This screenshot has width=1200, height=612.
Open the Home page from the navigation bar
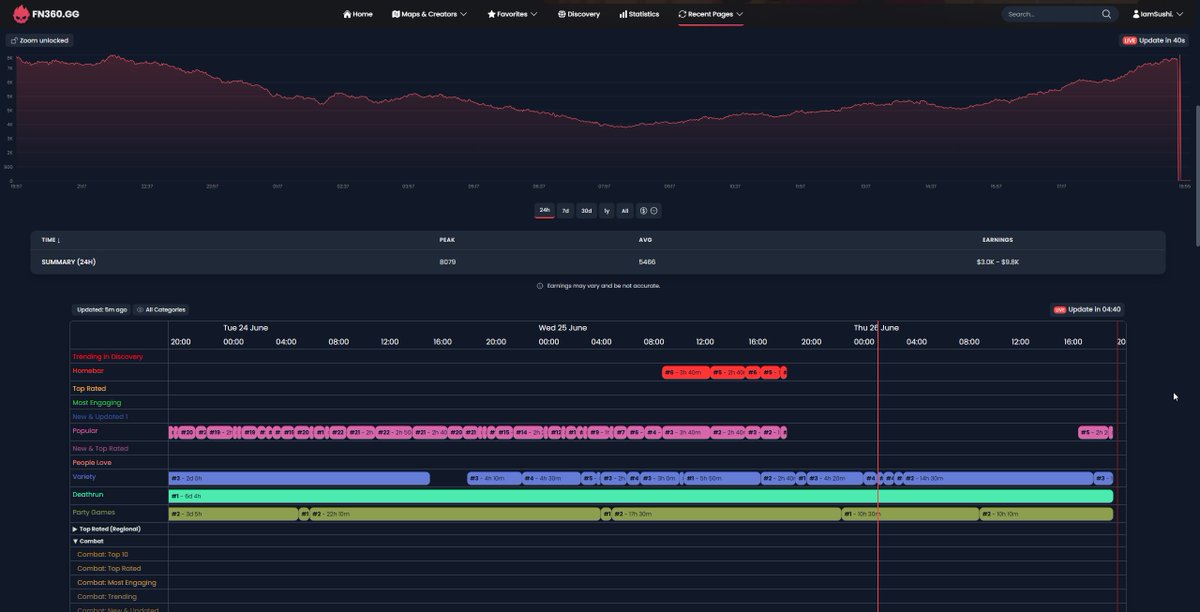click(x=358, y=14)
